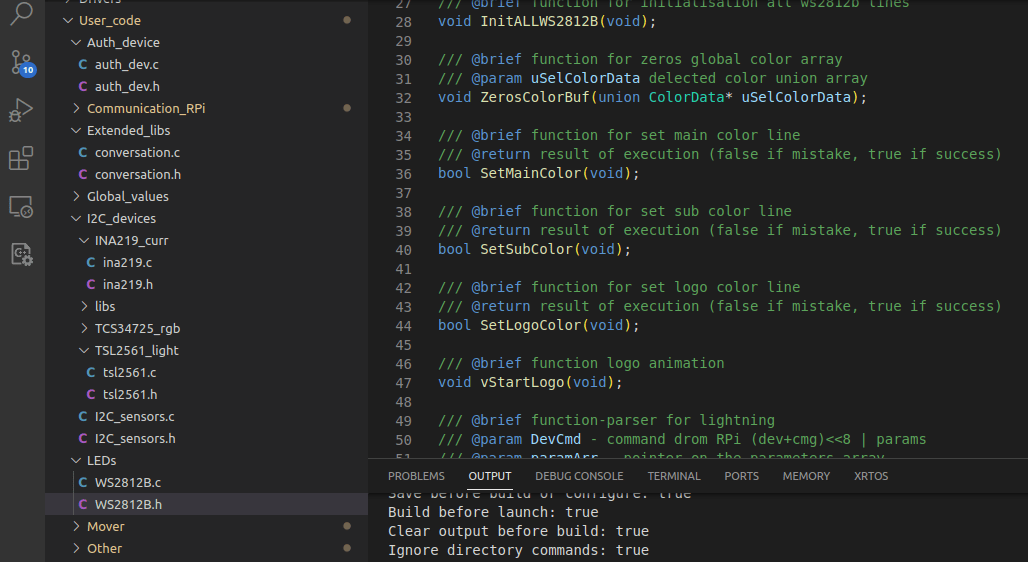Open the Search view in activity bar

coord(22,14)
